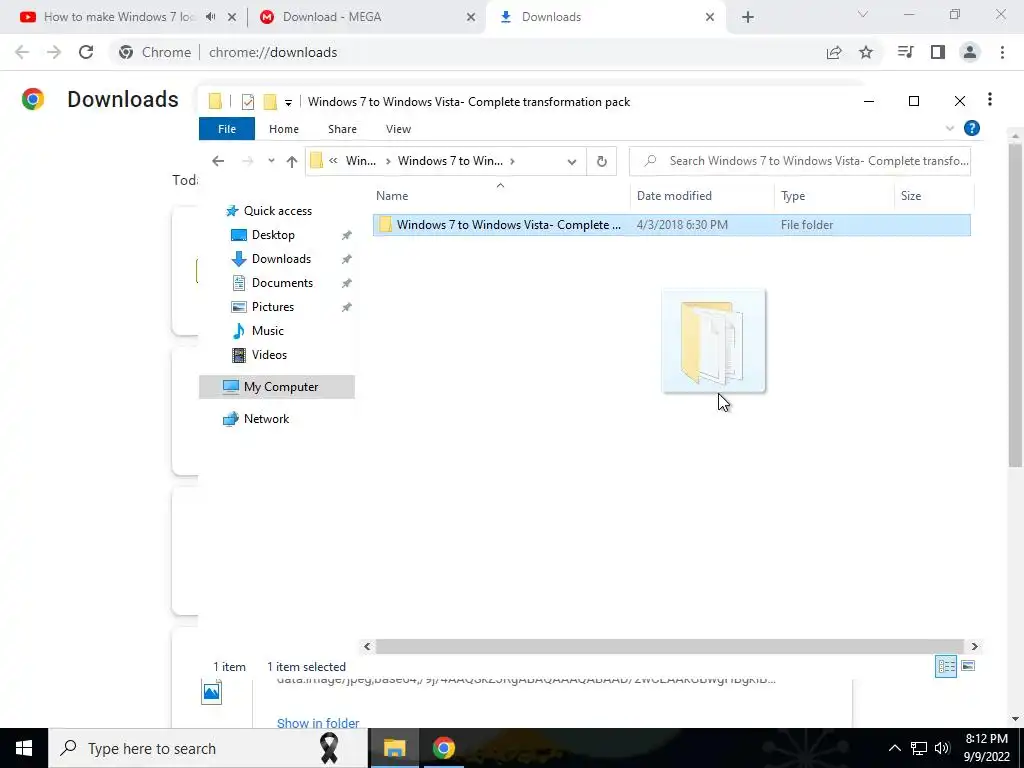Screen dimensions: 1024x768
Task: Click the share page icon in Chrome
Action: click(x=834, y=52)
